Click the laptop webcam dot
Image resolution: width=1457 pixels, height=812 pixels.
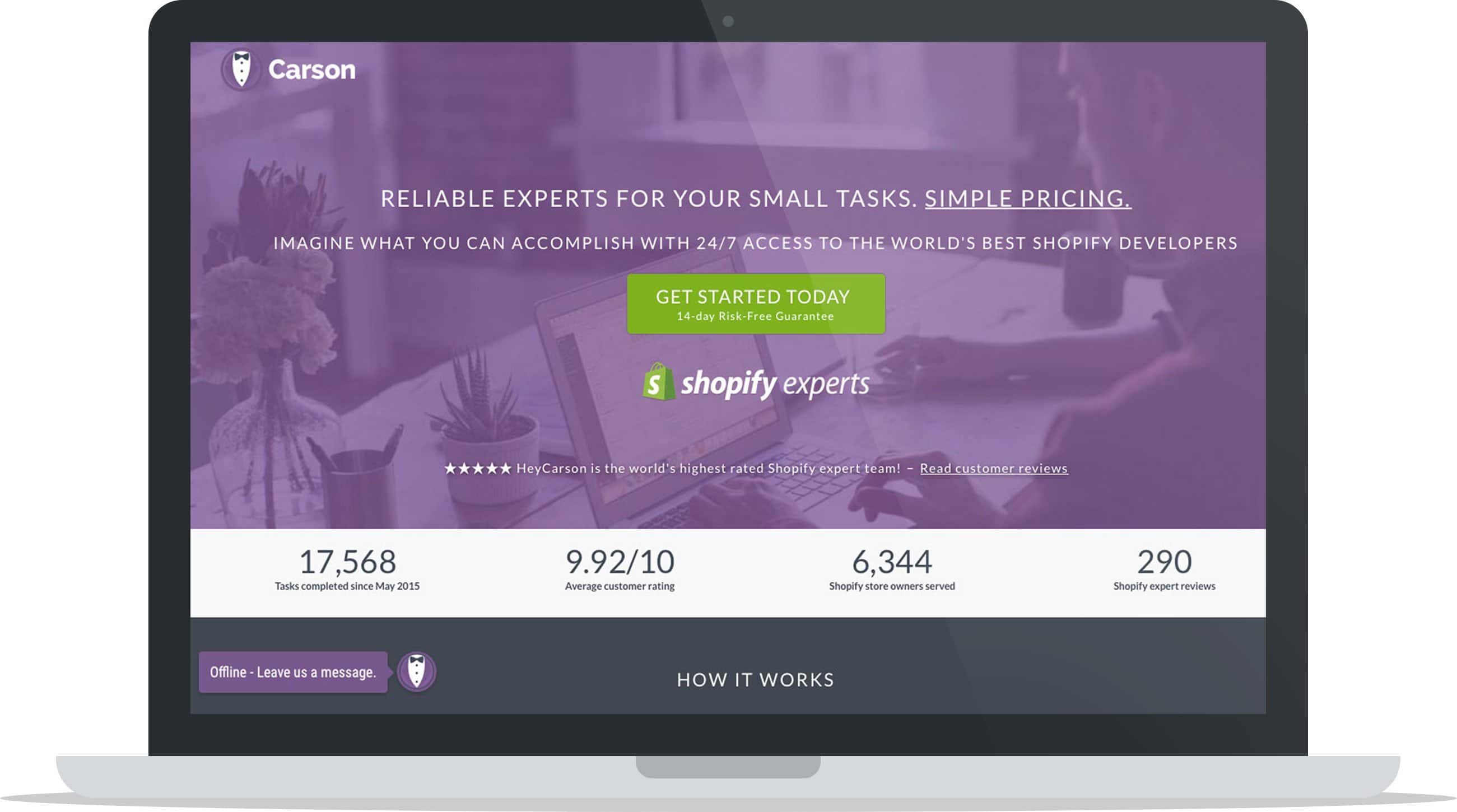[x=728, y=21]
